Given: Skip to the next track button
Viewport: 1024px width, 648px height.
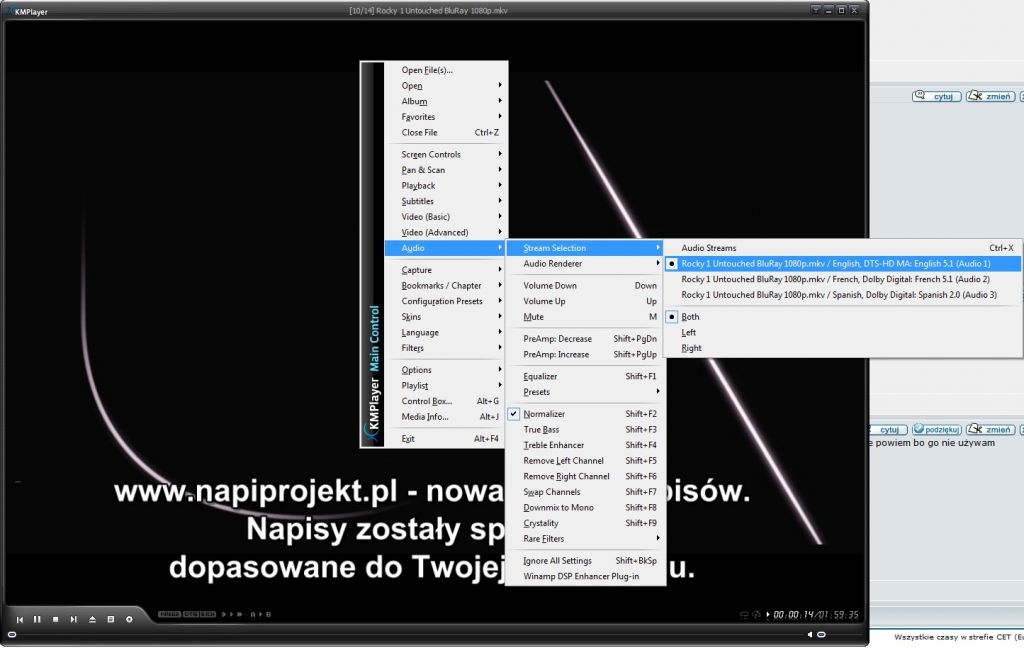Looking at the screenshot, I should click(74, 619).
